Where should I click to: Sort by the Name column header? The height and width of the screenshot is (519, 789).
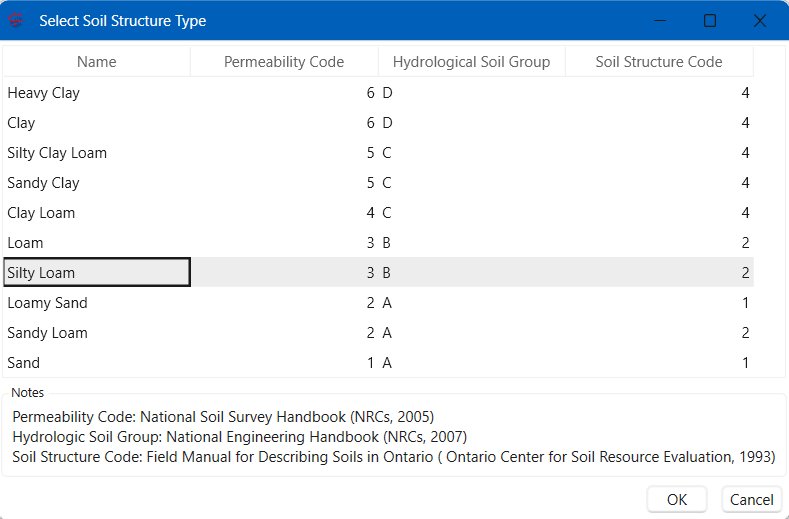pos(97,61)
